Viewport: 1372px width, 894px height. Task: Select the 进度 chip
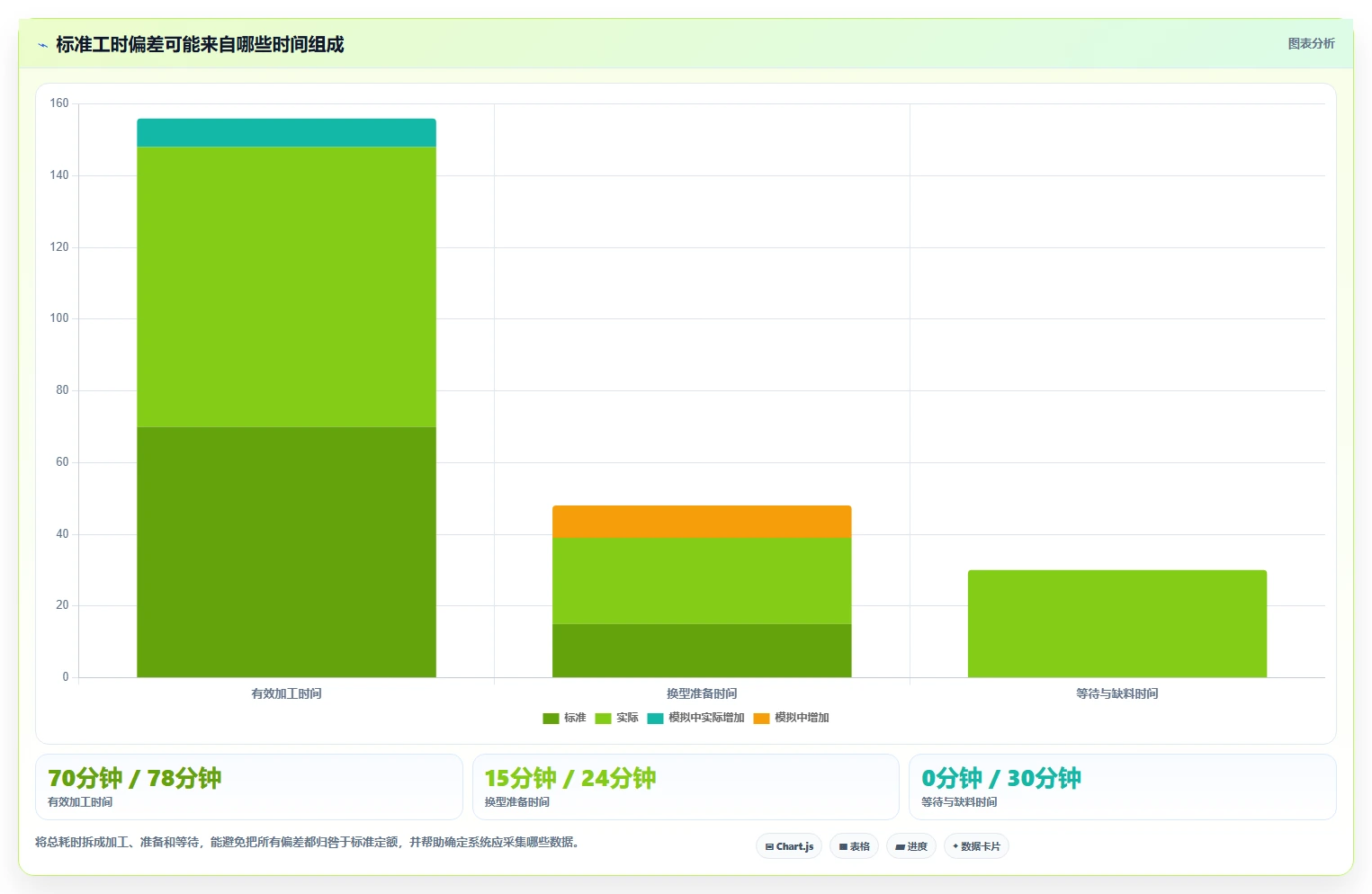[910, 846]
